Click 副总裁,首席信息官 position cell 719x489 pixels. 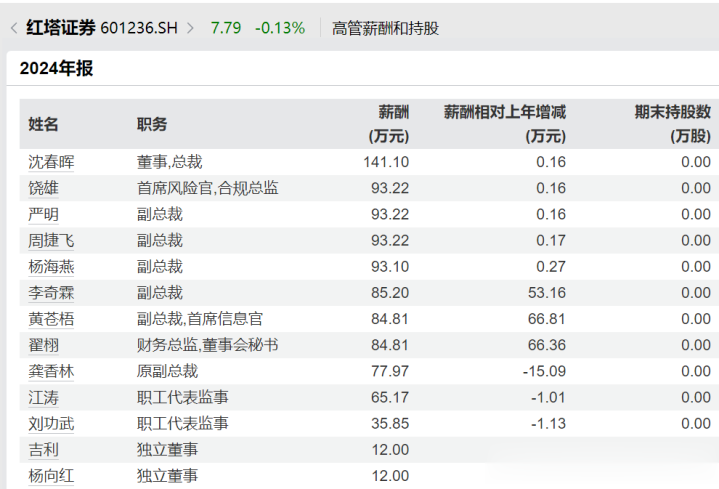pyautogui.click(x=199, y=319)
